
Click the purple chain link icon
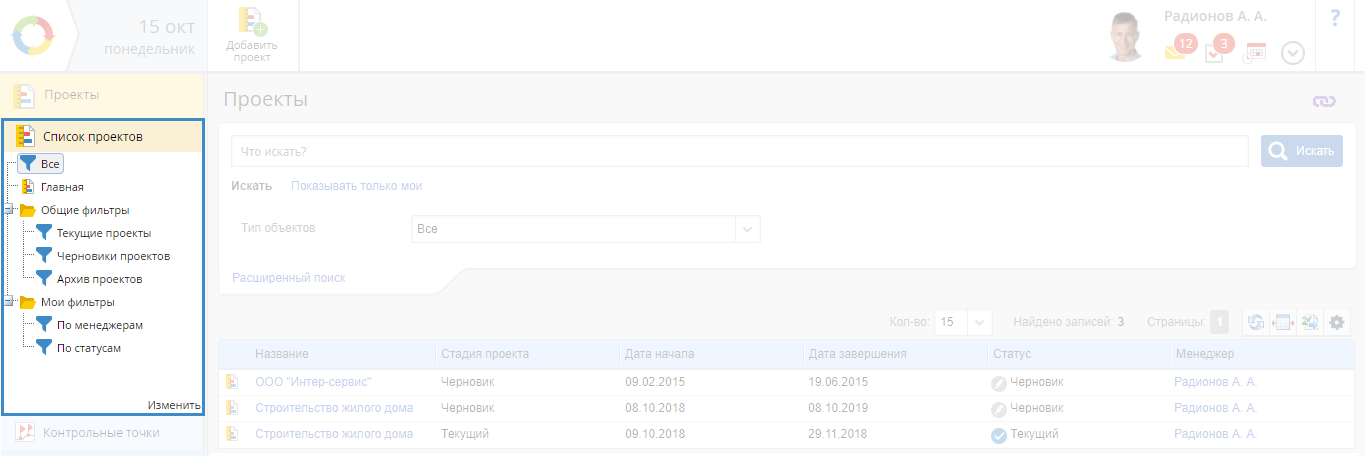pyautogui.click(x=1324, y=101)
